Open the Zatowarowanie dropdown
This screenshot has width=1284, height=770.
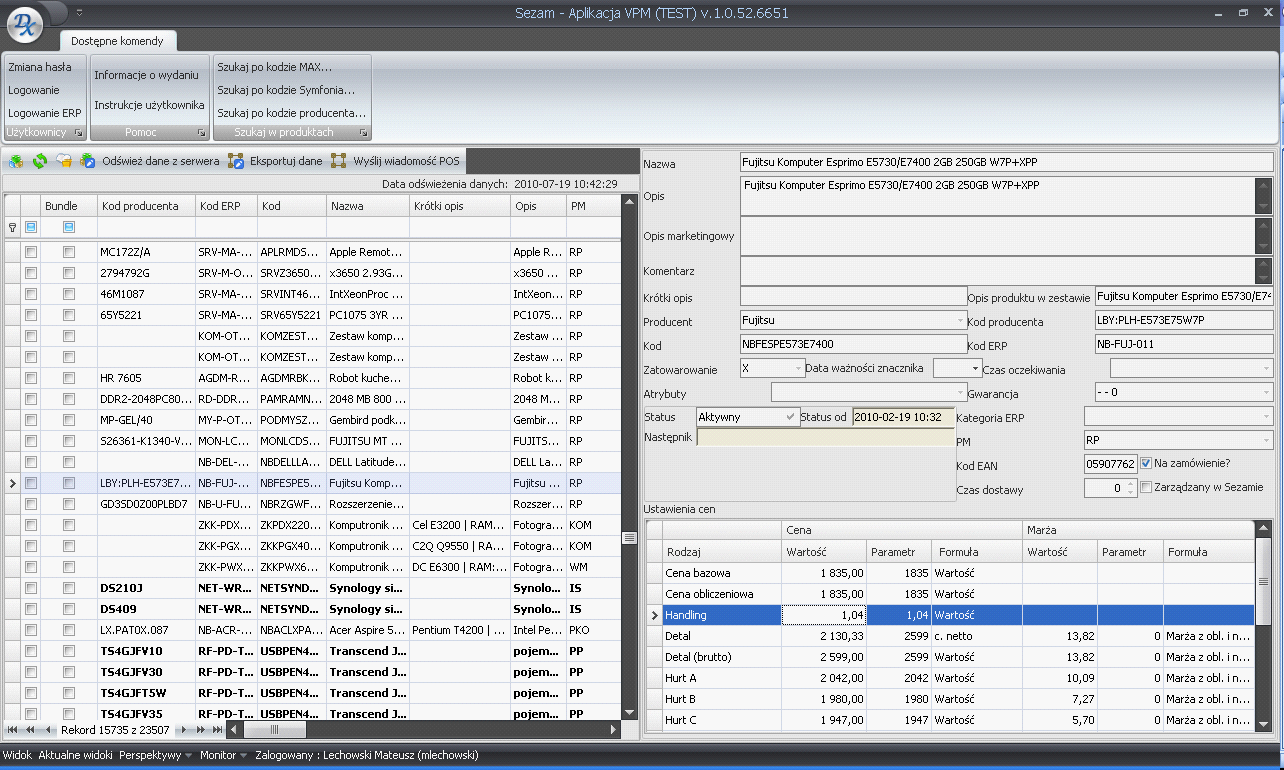[x=798, y=368]
